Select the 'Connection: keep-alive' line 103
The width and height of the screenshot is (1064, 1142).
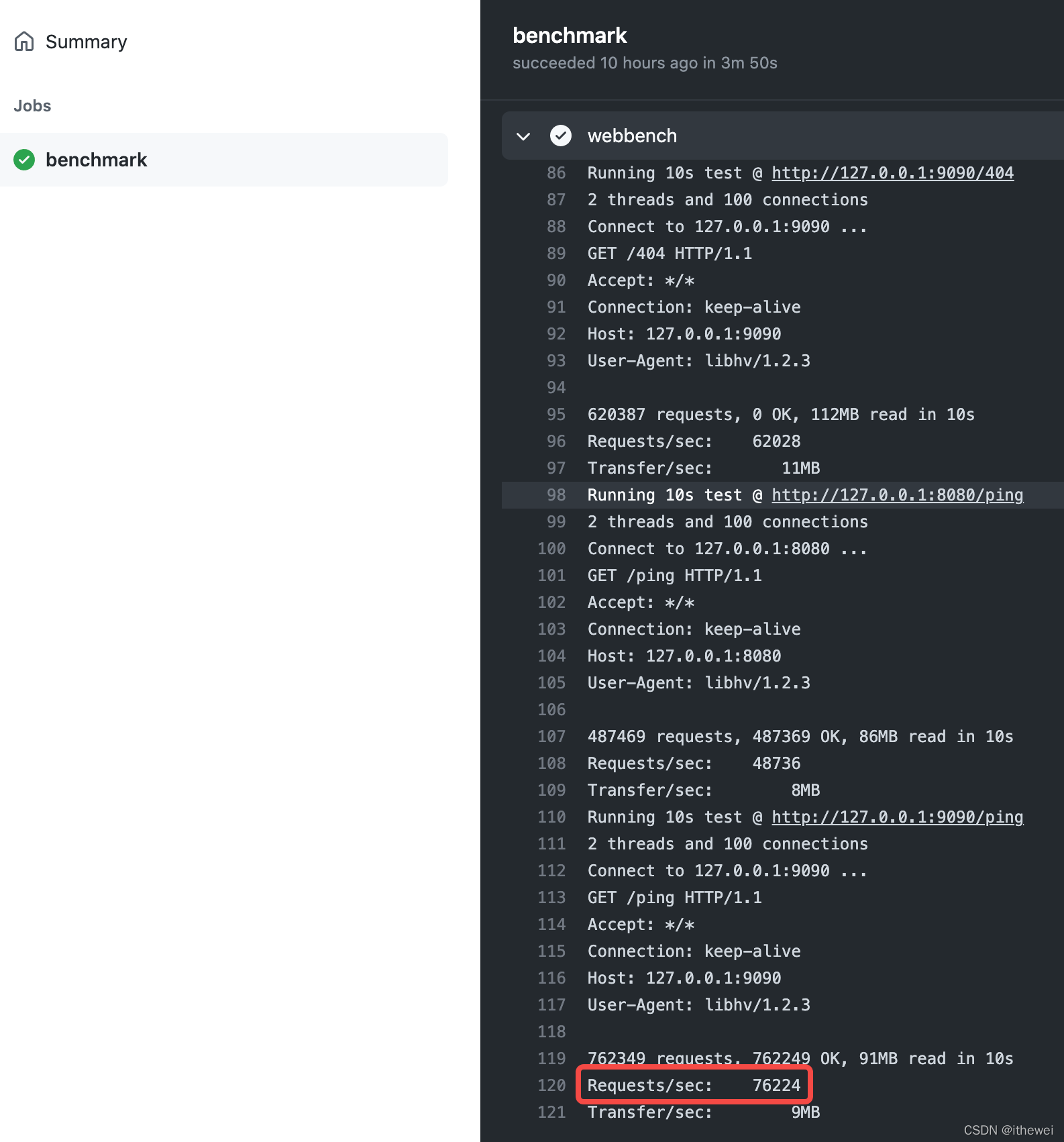[694, 629]
